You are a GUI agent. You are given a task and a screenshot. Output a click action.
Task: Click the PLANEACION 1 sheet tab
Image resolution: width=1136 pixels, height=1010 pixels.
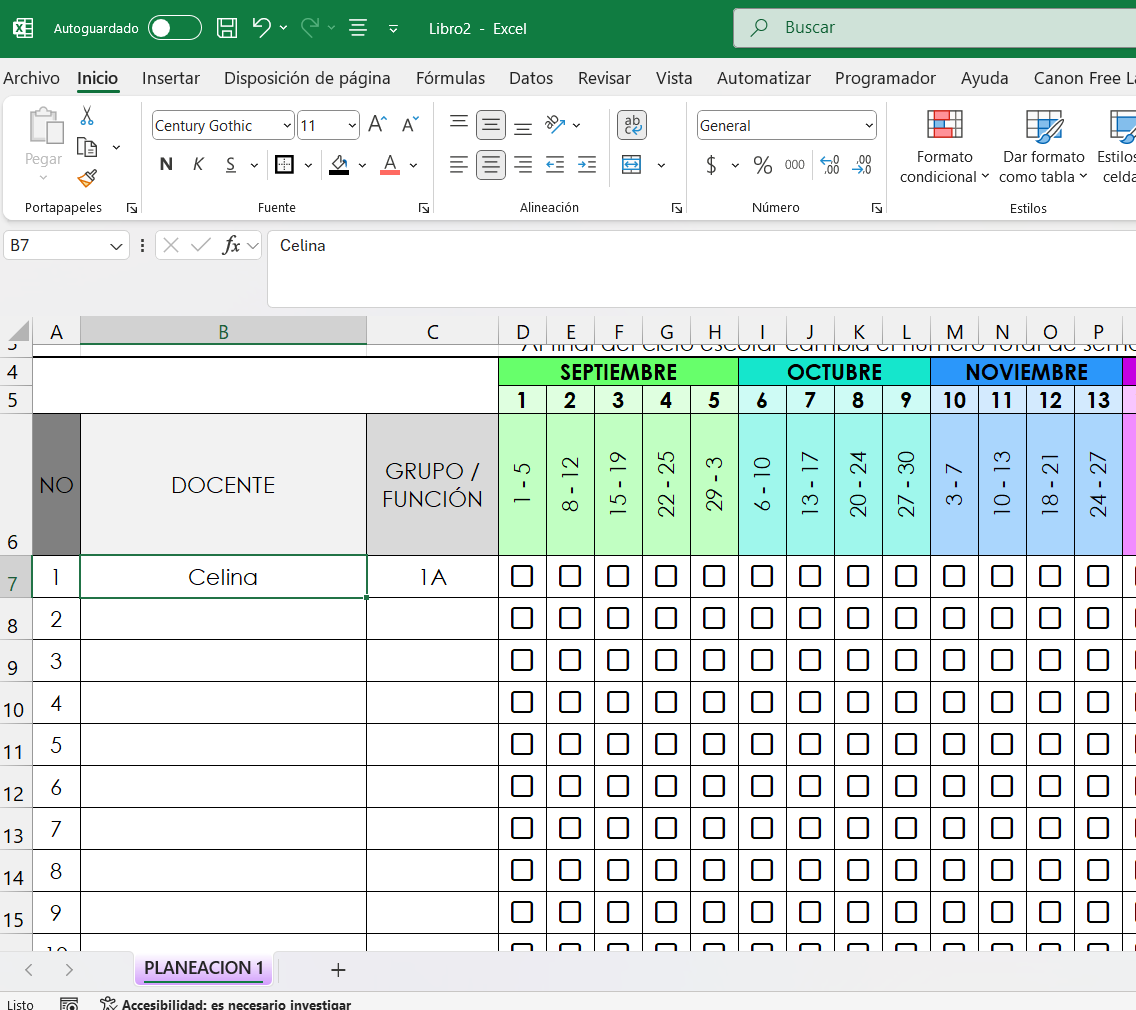click(204, 968)
